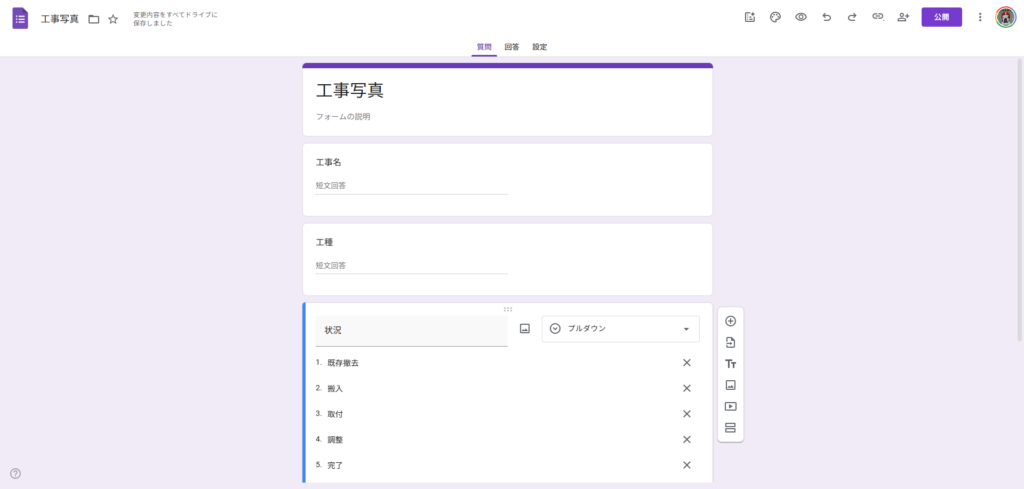The image size is (1024, 489).
Task: Delete the 完了 option
Action: point(687,465)
